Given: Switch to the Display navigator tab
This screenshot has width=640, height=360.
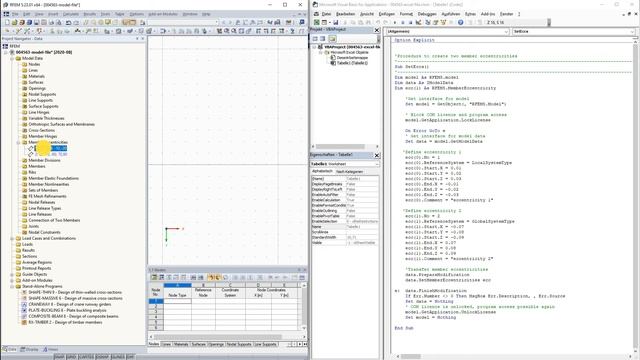Looking at the screenshot, I should click(x=29, y=349).
